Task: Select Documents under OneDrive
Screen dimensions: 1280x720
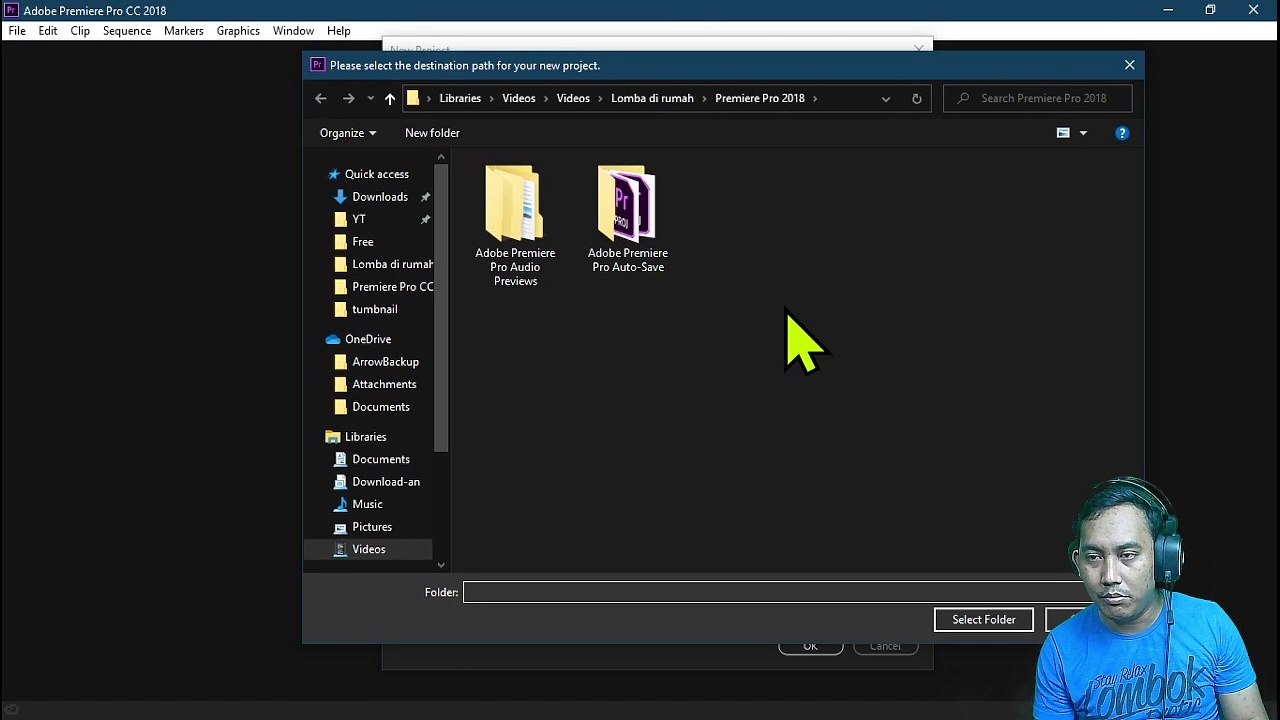Action: [x=381, y=407]
